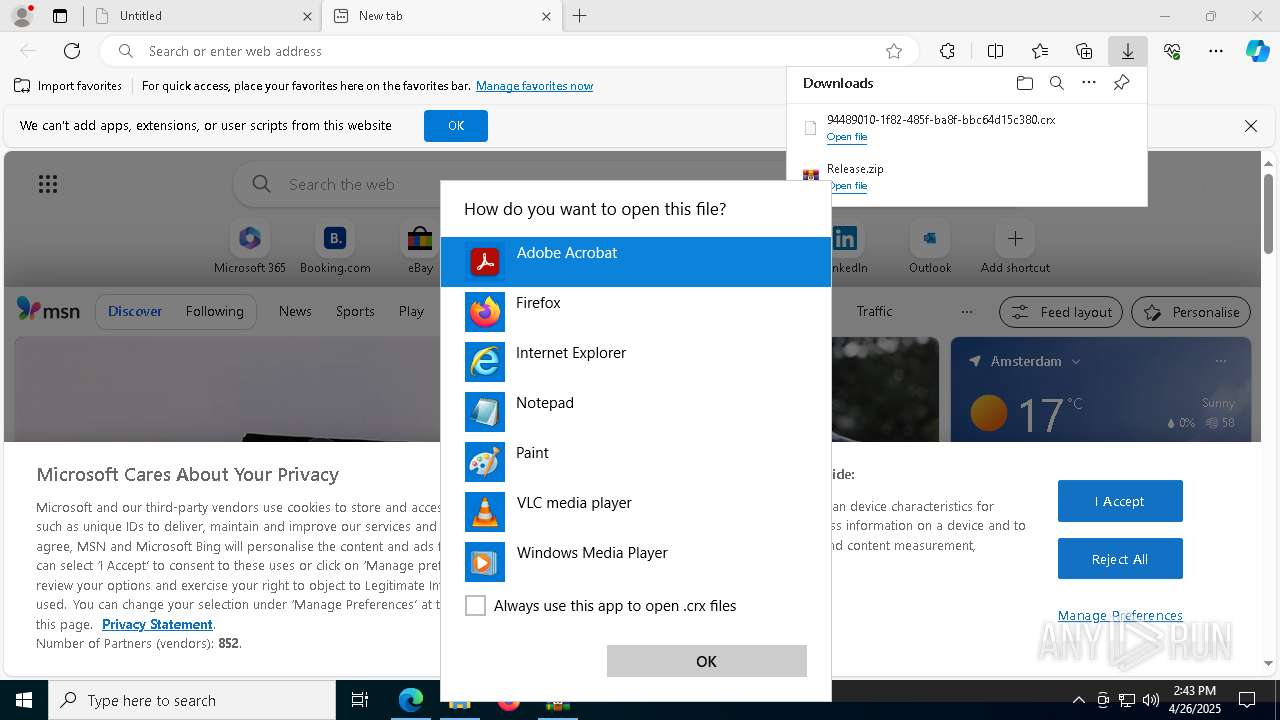Click the Personalise feed button
Screen dimensions: 1280x720
click(x=1191, y=312)
